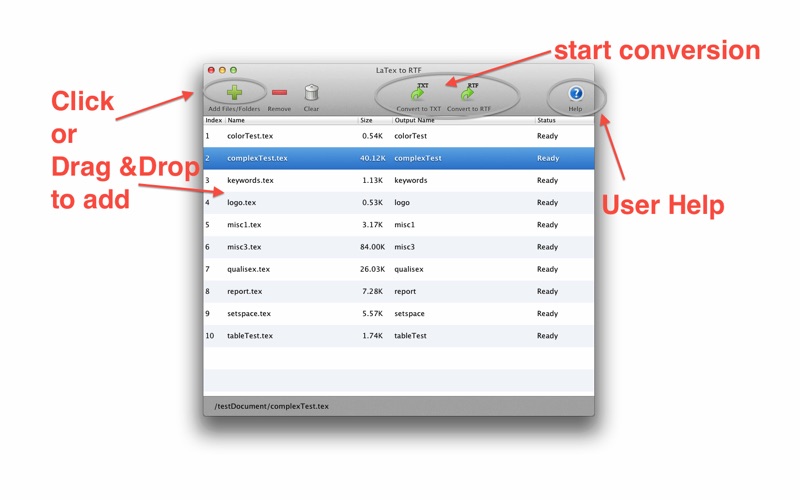800x500 pixels.
Task: Sort list by the Name column header
Action: click(291, 120)
